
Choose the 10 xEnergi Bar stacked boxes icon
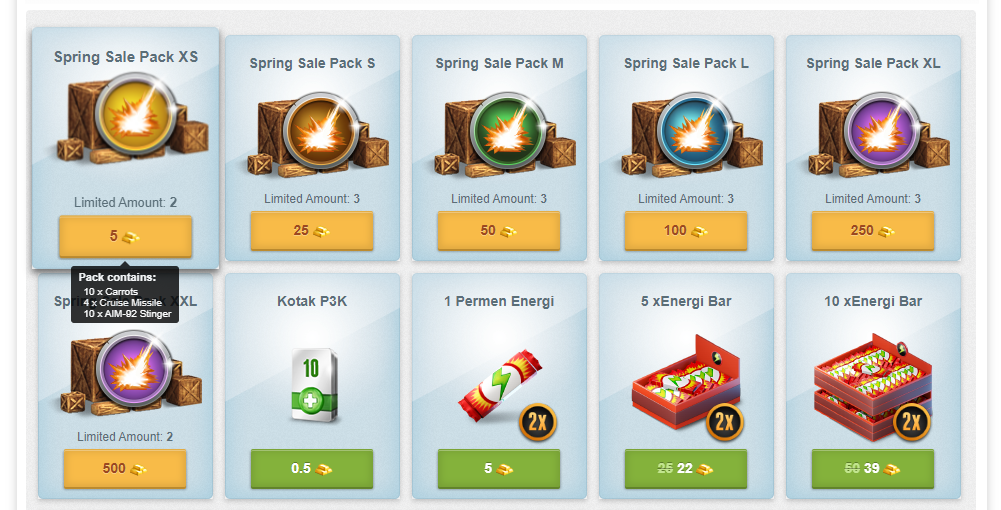tap(874, 387)
